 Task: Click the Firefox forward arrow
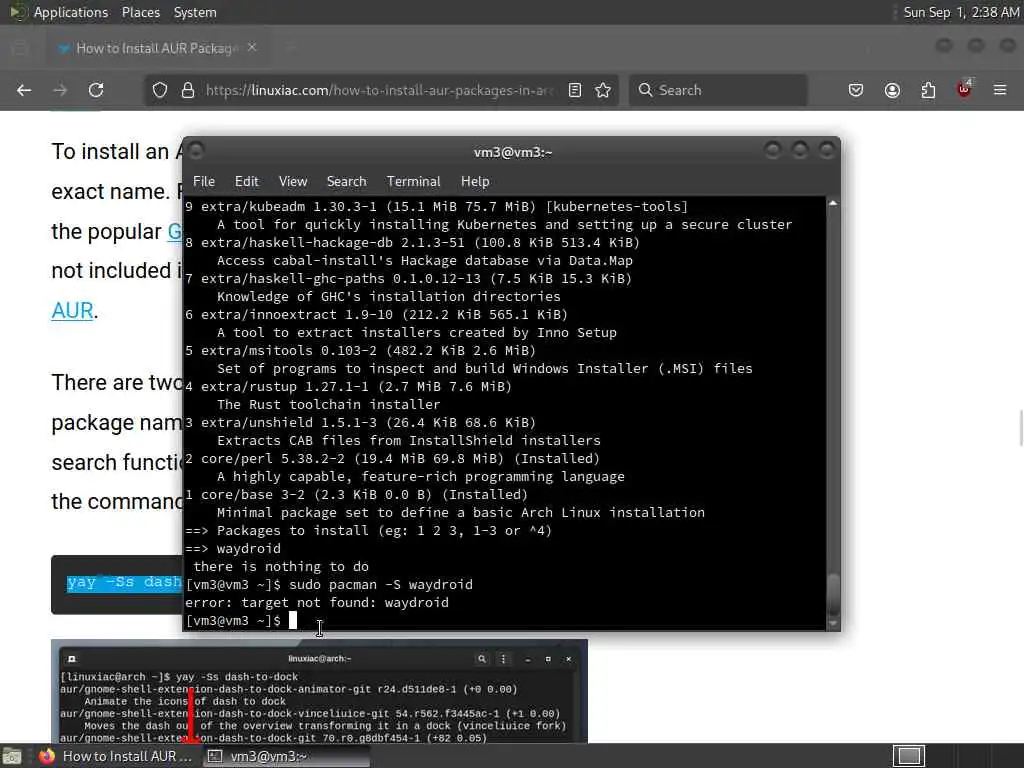point(60,90)
